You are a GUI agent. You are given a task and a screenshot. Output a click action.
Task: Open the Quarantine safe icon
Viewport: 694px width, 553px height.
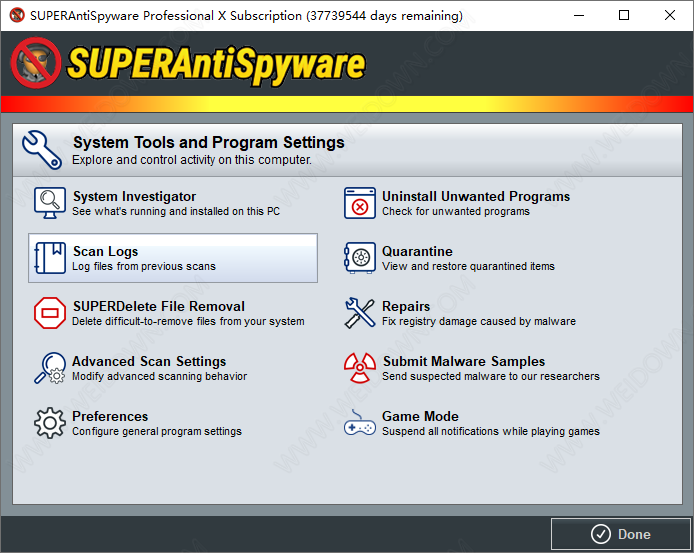[360, 258]
